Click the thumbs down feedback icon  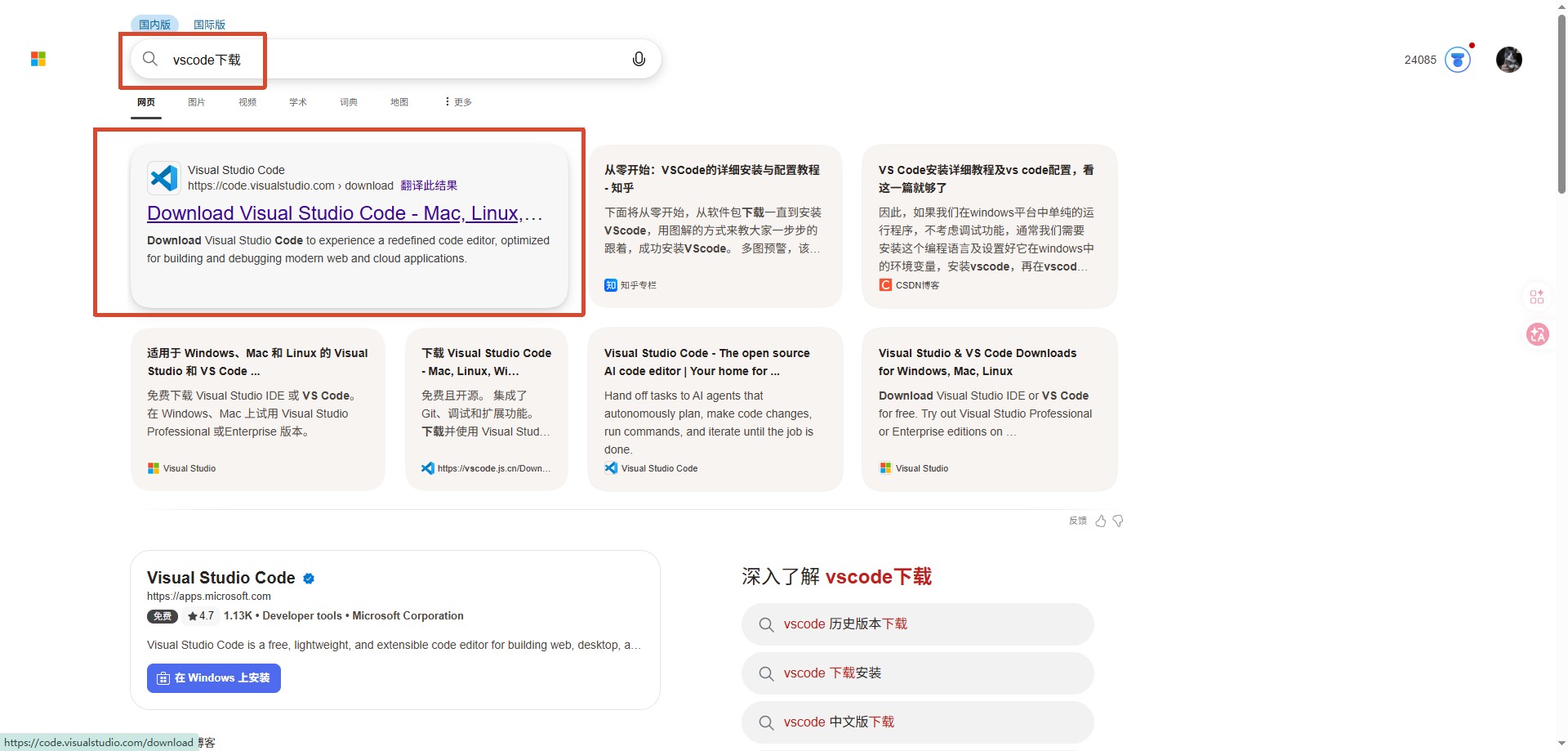pos(1118,521)
